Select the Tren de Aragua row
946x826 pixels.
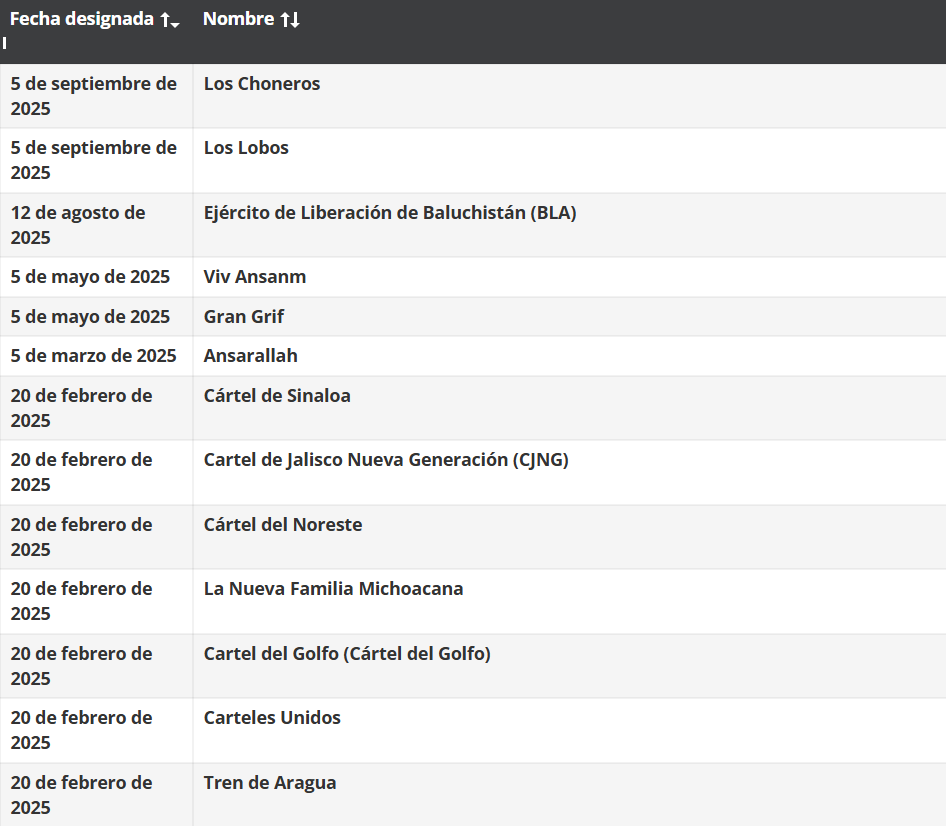click(x=270, y=783)
